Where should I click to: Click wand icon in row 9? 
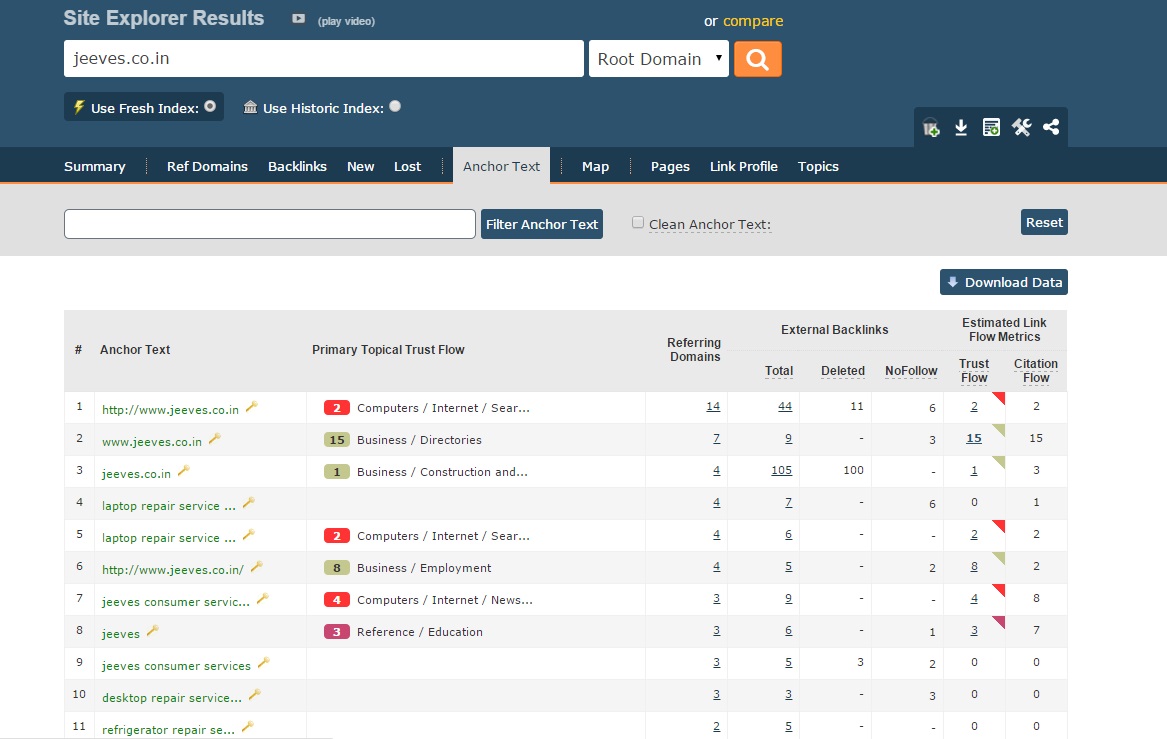point(263,662)
